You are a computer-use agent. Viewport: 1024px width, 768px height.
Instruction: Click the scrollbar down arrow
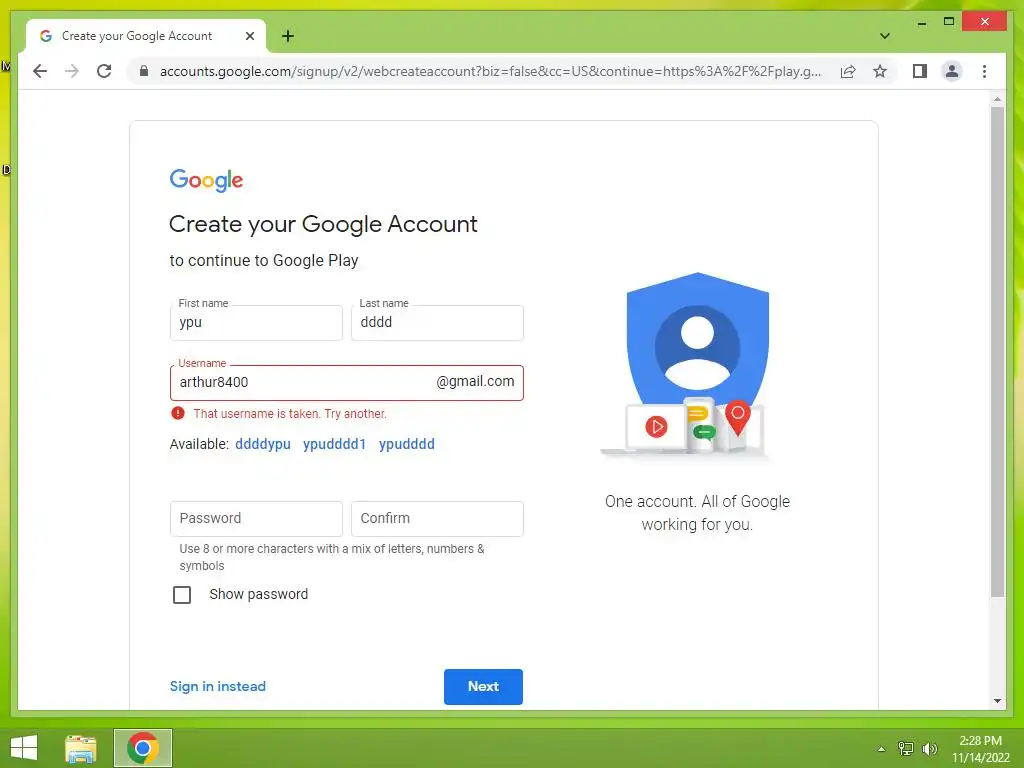point(997,701)
